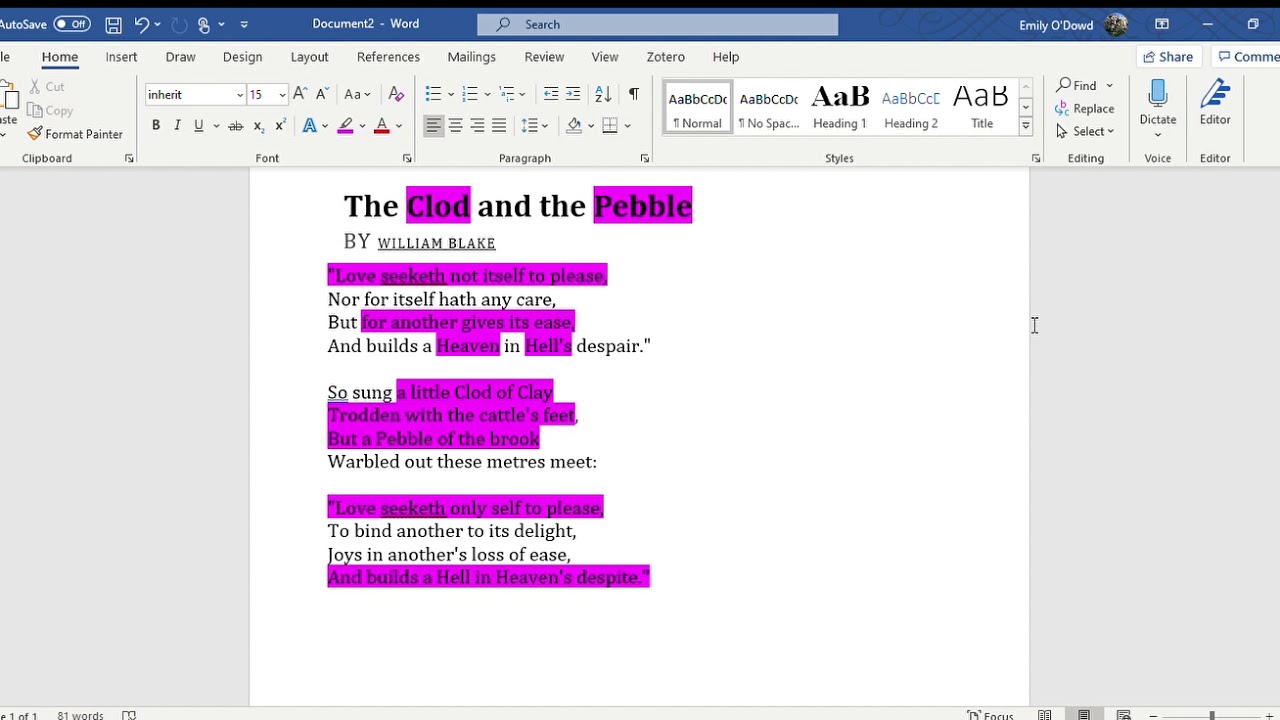Apply text highlight color

pos(345,125)
